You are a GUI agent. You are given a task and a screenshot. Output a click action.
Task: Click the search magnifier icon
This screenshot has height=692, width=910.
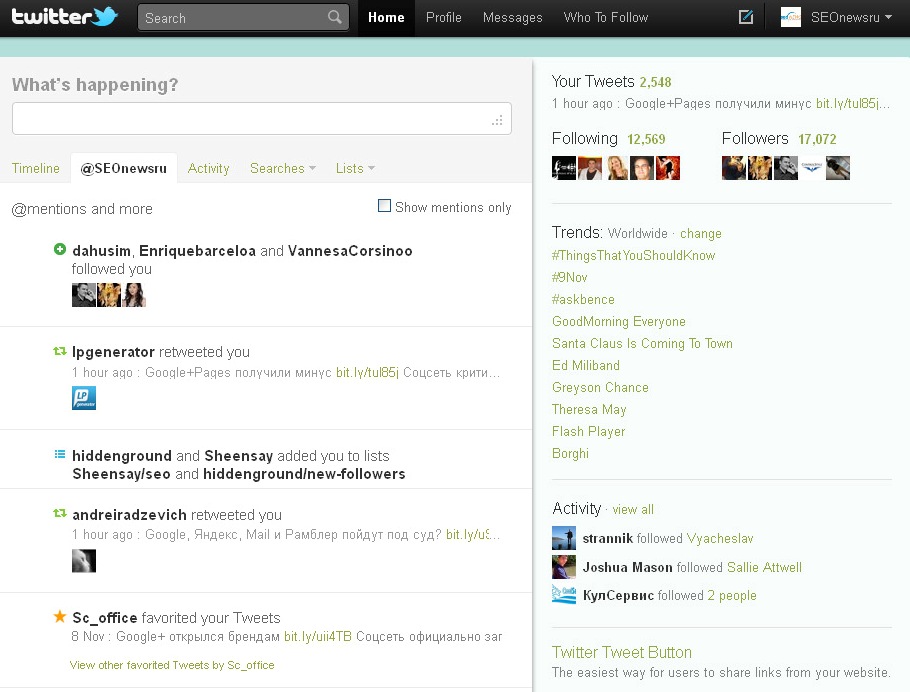[x=335, y=18]
